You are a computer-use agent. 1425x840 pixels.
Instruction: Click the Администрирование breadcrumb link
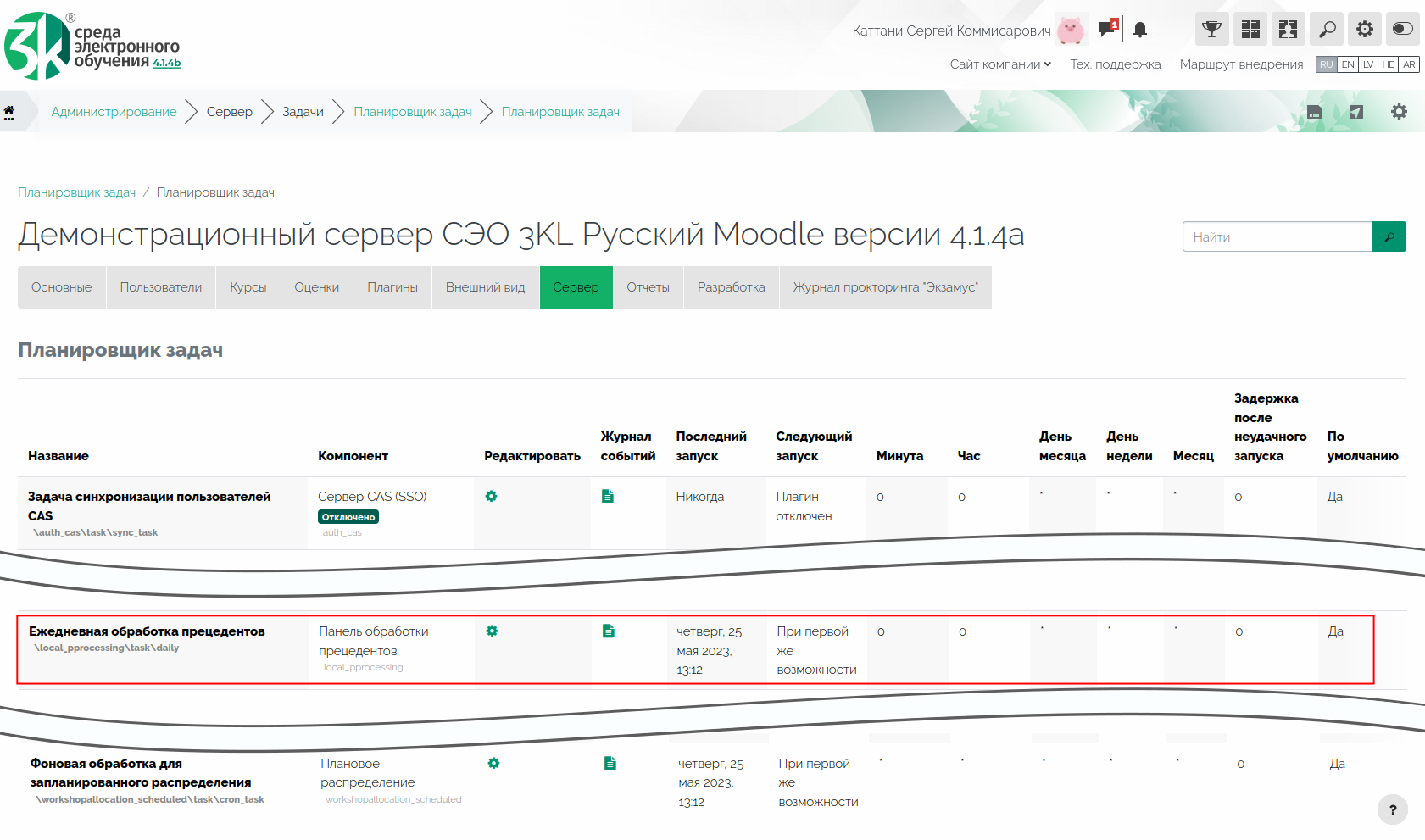(114, 112)
